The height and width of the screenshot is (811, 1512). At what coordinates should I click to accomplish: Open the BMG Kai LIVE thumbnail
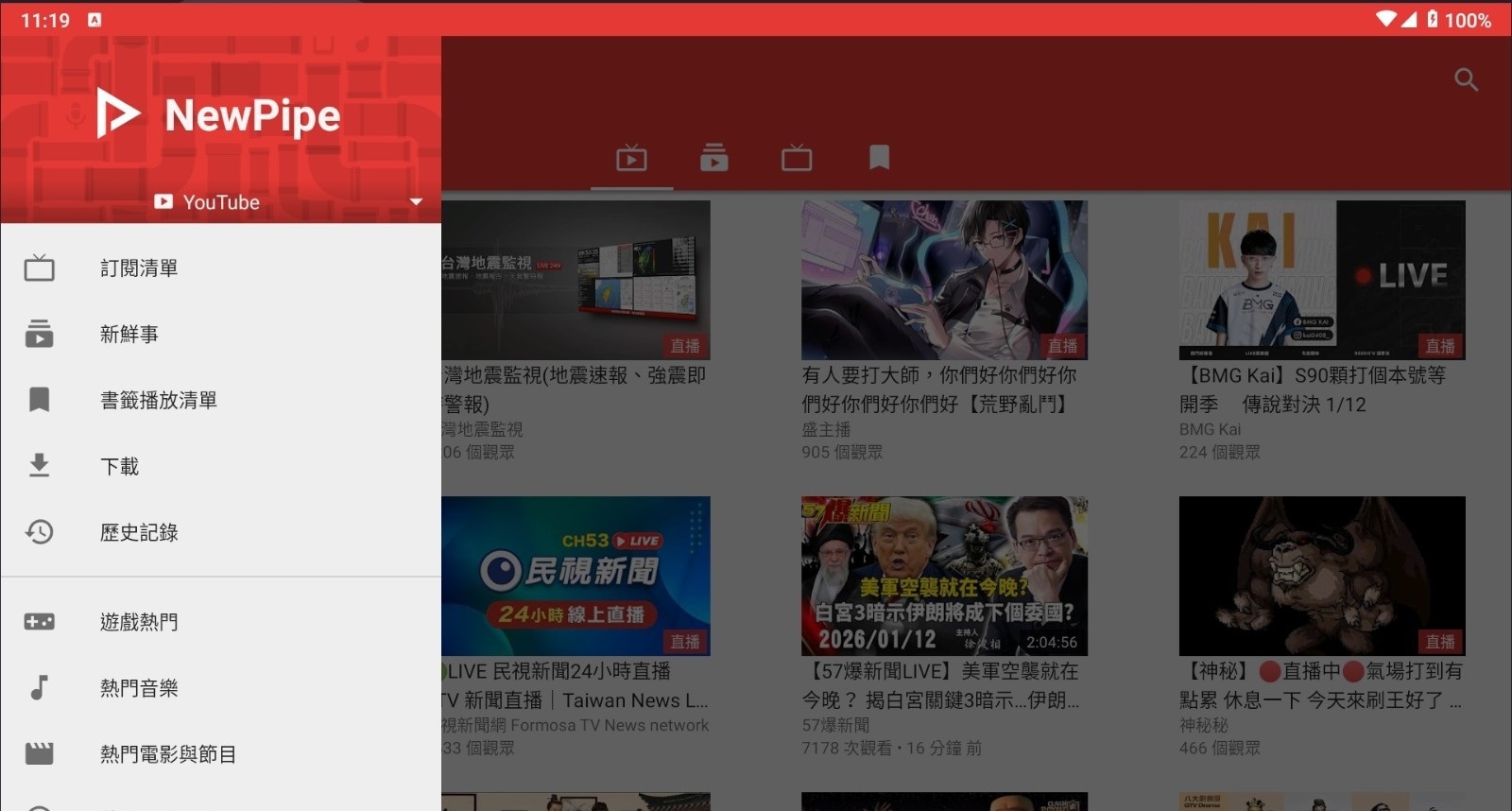click(1322, 280)
